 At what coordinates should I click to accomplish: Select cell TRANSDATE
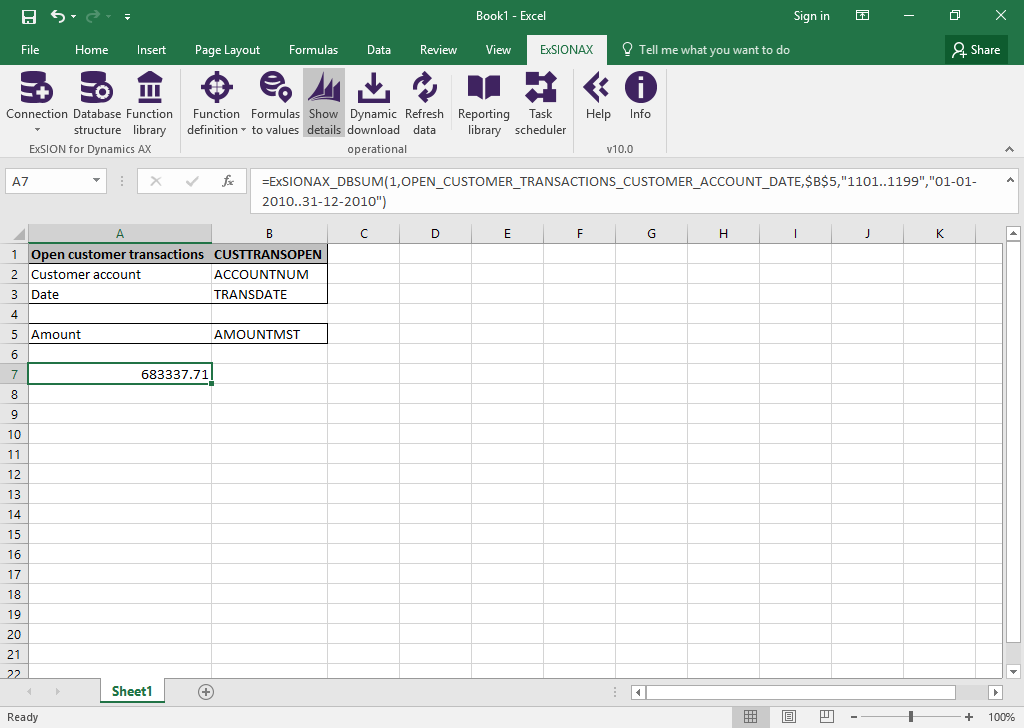(x=269, y=294)
